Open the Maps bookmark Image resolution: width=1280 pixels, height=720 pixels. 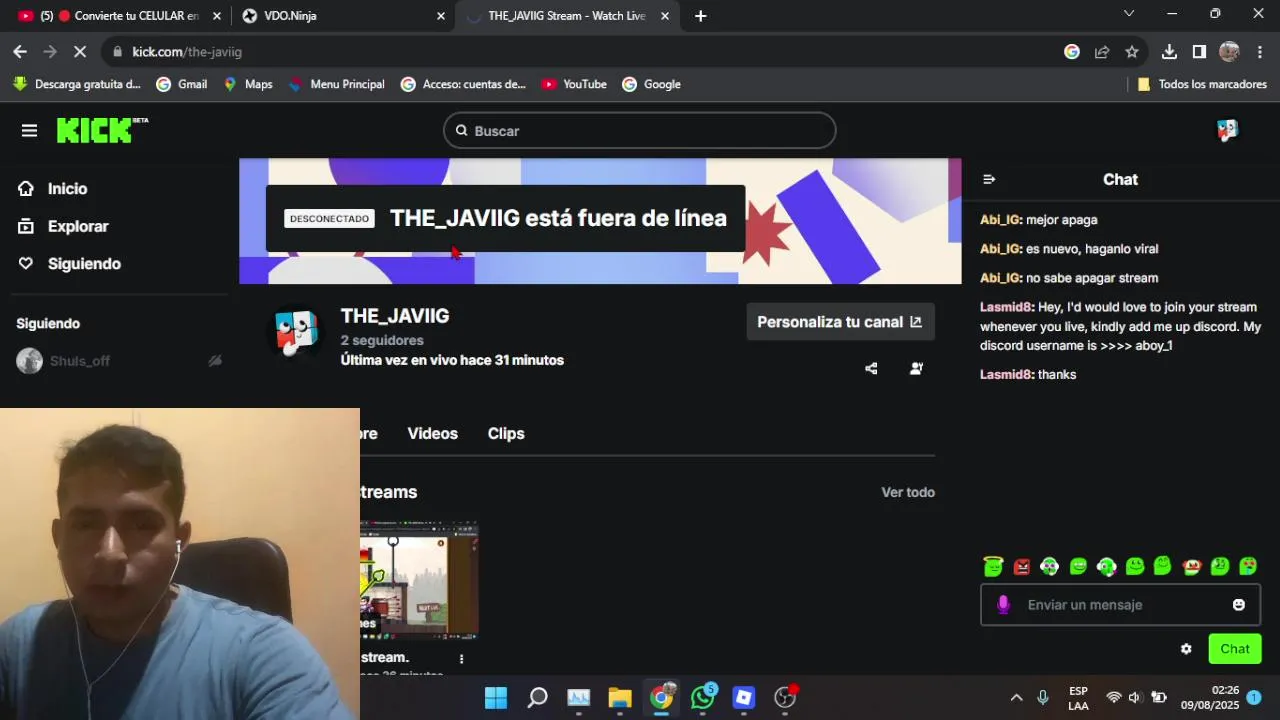click(x=248, y=85)
